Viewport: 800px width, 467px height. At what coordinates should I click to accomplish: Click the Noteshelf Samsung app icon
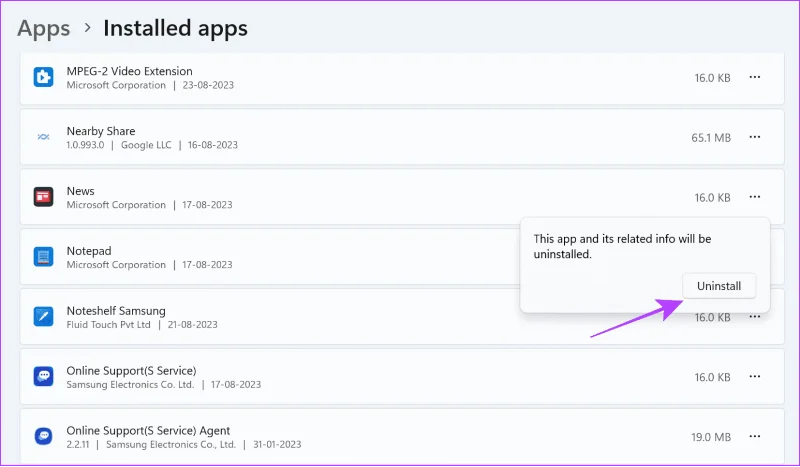tap(43, 316)
